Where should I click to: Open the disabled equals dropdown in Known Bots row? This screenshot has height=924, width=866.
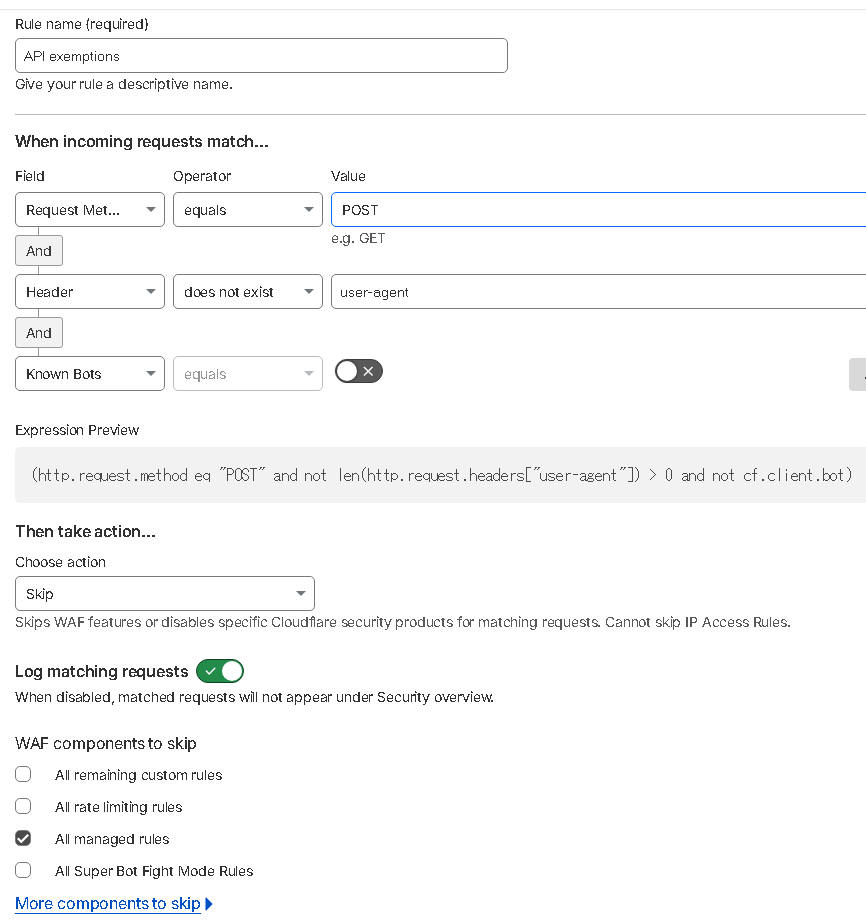[x=247, y=374]
